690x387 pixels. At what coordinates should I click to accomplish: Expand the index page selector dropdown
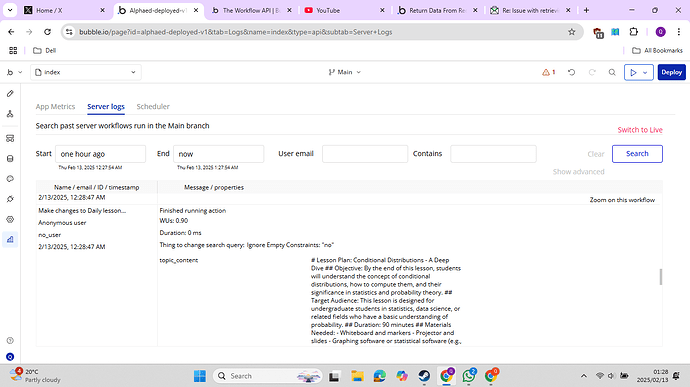86,72
